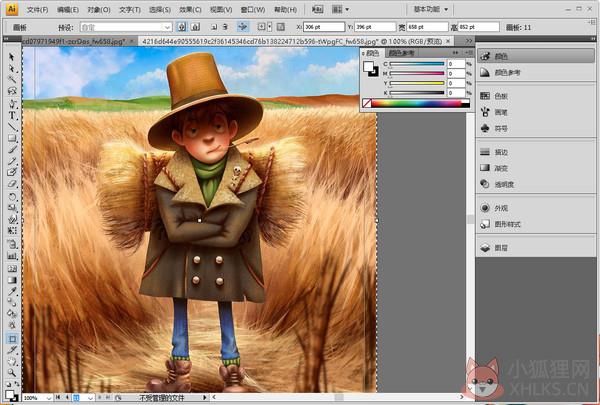Select the Line Segment tool
600x405 pixels.
click(12, 127)
